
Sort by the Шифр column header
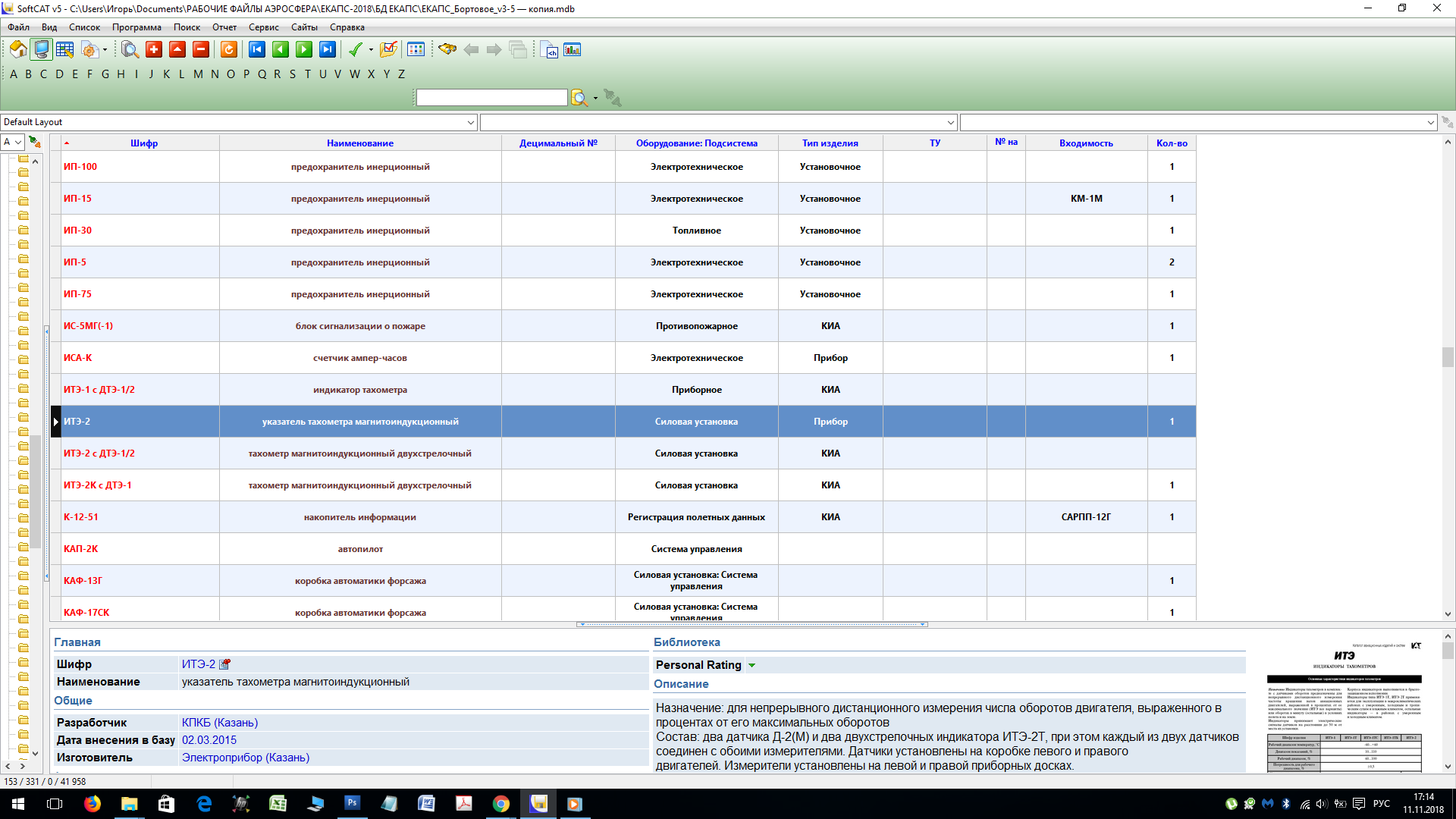point(144,143)
